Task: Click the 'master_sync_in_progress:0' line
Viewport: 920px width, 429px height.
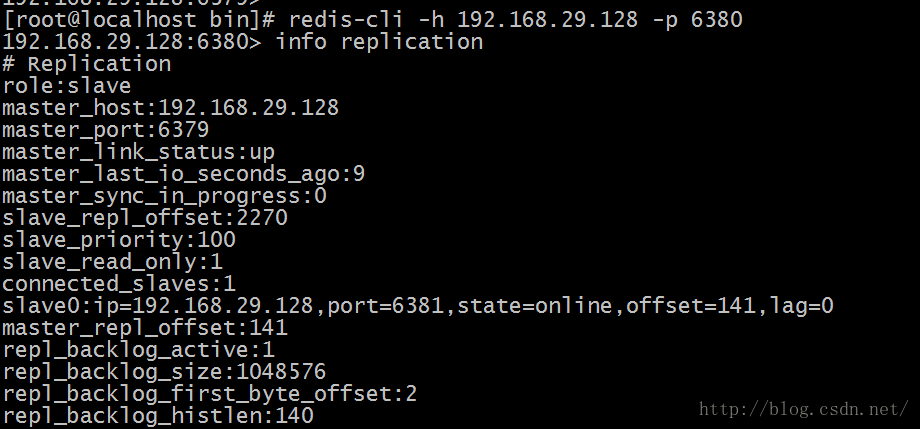Action: pos(164,196)
